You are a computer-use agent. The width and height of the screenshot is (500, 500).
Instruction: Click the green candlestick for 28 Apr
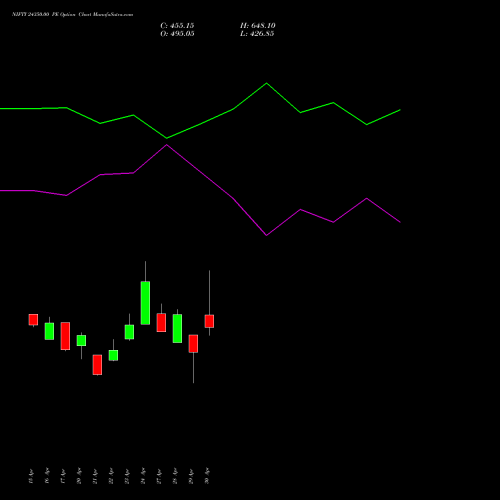pyautogui.click(x=177, y=328)
